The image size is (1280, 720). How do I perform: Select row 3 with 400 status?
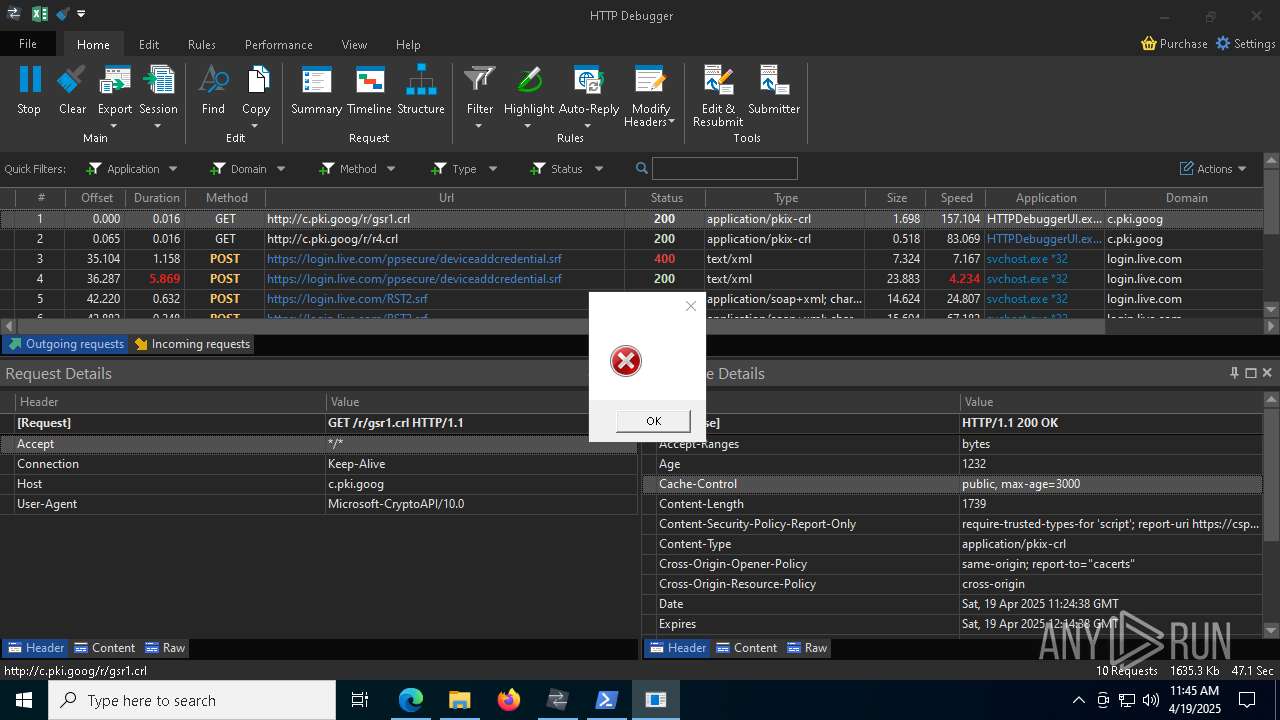tap(632, 259)
